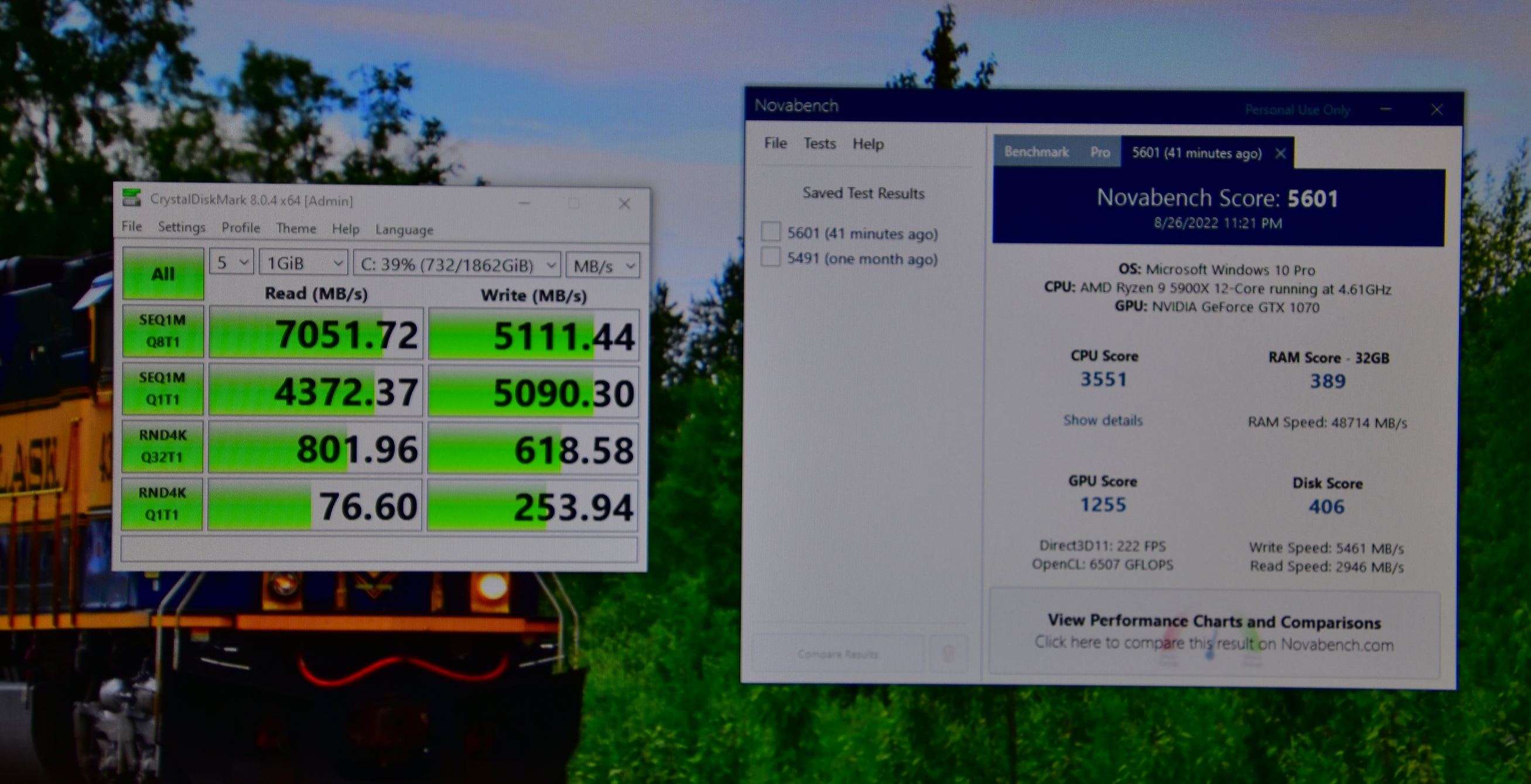Check the 5601 saved result checkbox
Image resolution: width=1531 pixels, height=784 pixels.
coord(771,232)
